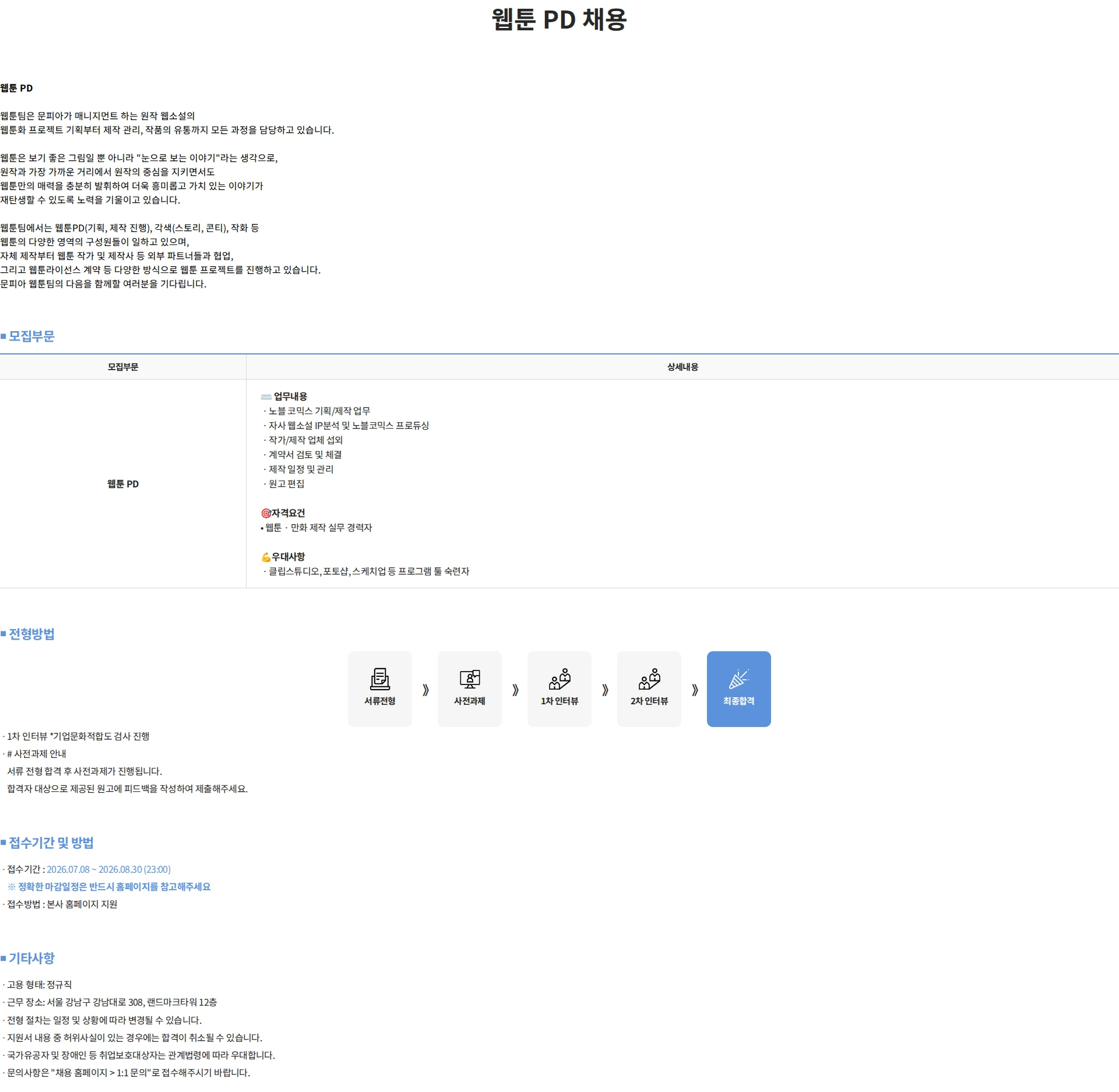
Task: Click the 모집부문 section heading
Action: pos(31,336)
